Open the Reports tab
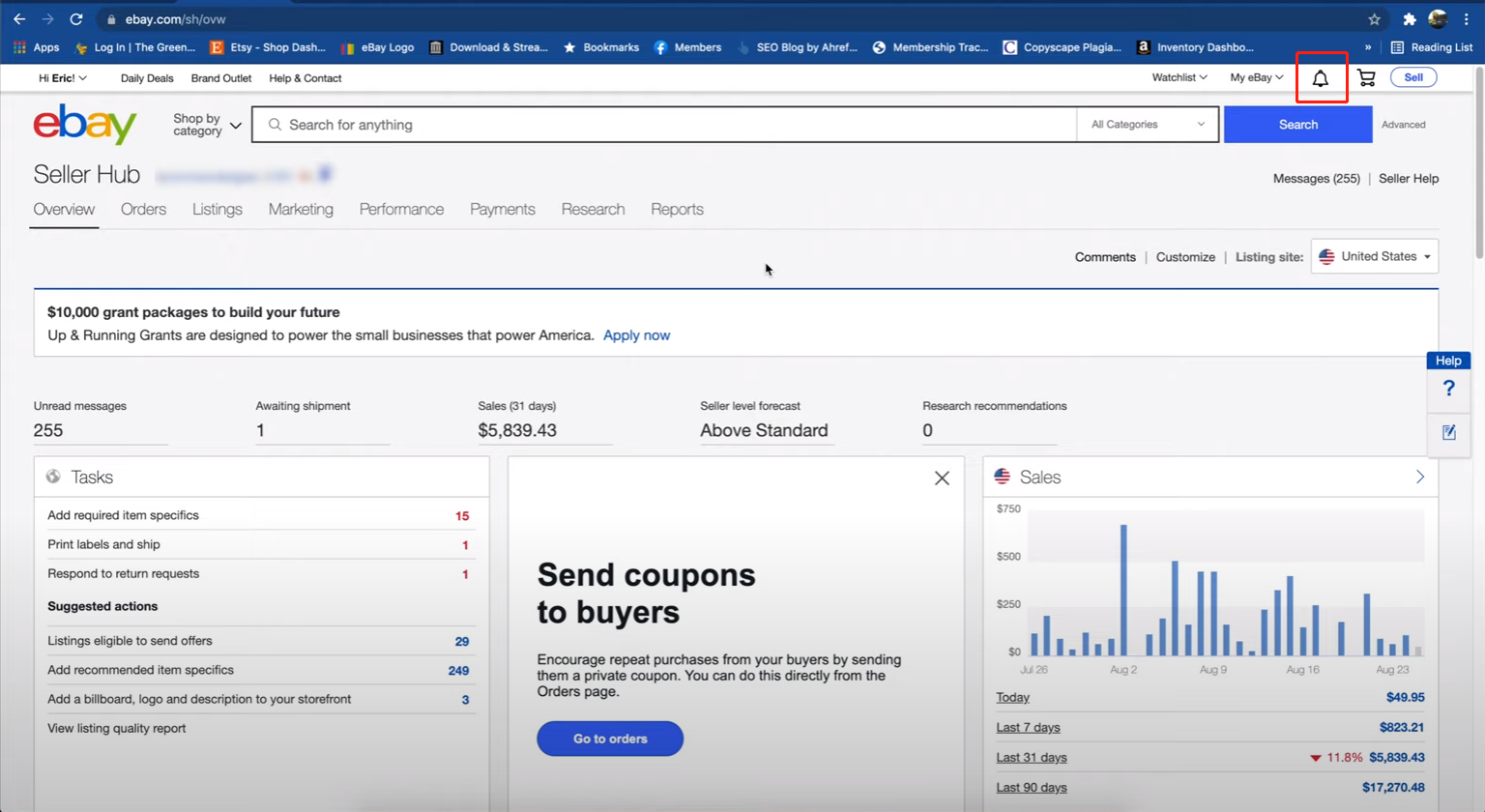 pos(677,209)
